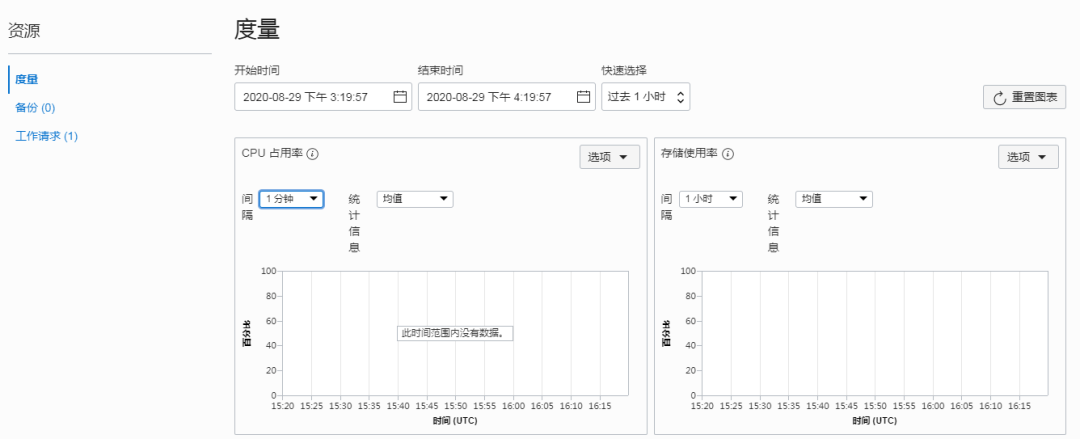Click the 重置图表 reset charts button
Viewport: 1080px width, 439px height.
click(x=1024, y=97)
